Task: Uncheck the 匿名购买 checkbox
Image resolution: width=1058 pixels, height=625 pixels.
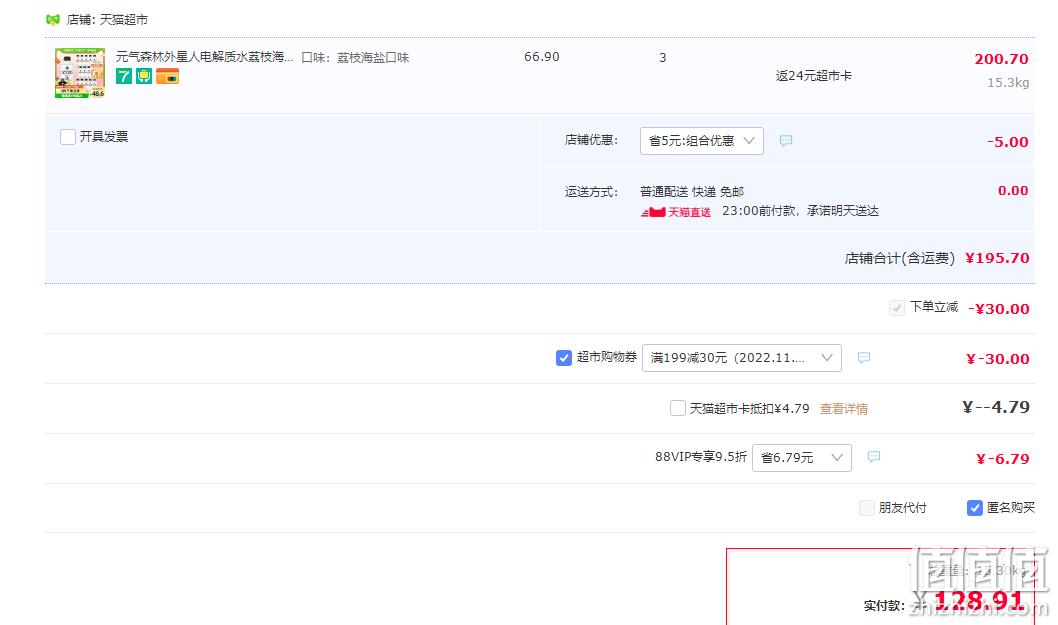Action: (974, 508)
